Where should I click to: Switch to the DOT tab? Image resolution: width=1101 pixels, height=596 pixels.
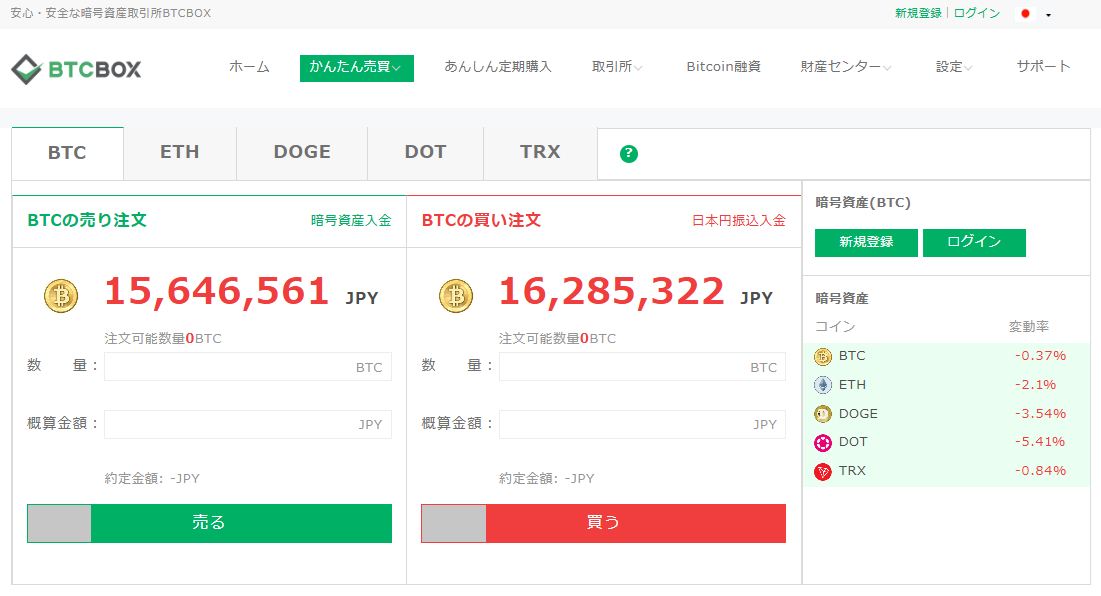[x=426, y=153]
